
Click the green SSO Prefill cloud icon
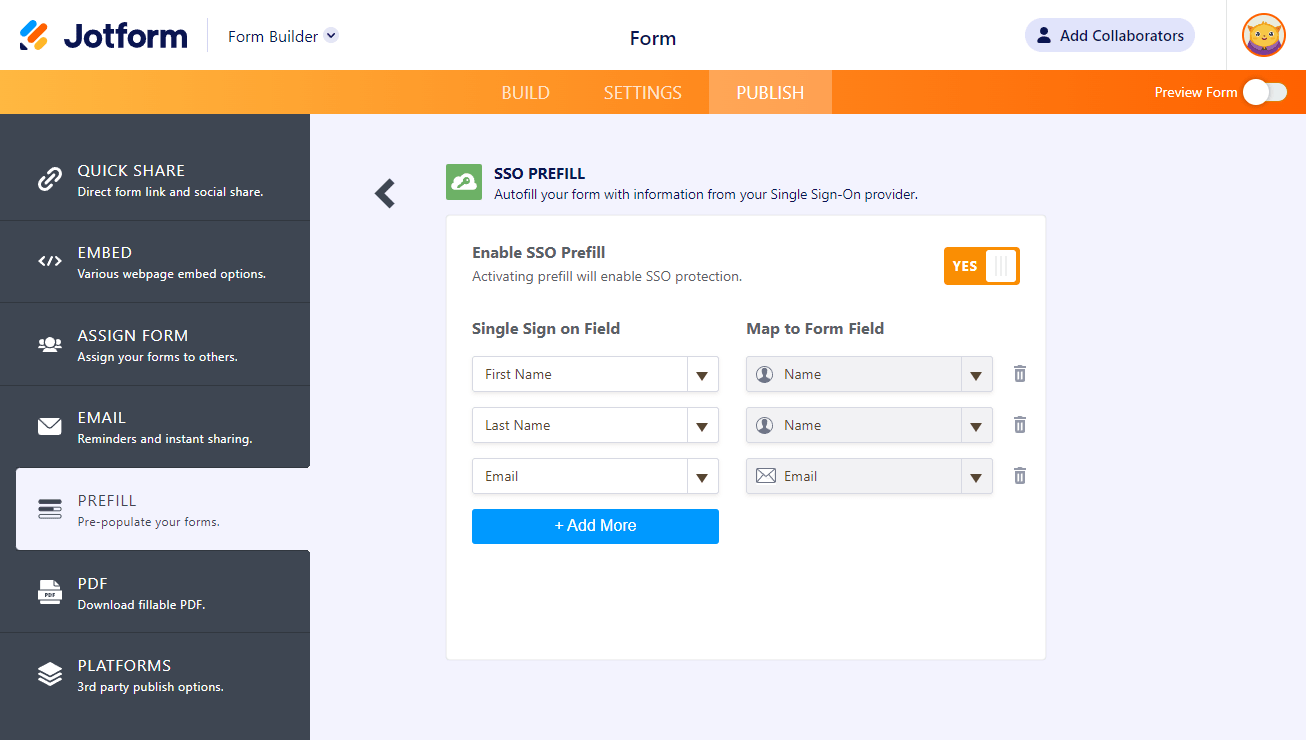pos(464,182)
